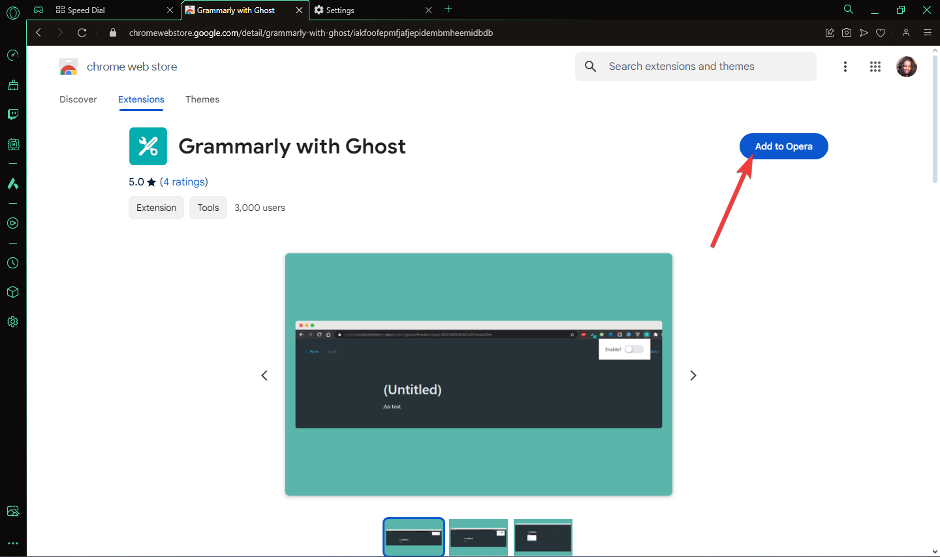Go back to the previous page
The width and height of the screenshot is (940, 557).
38,33
